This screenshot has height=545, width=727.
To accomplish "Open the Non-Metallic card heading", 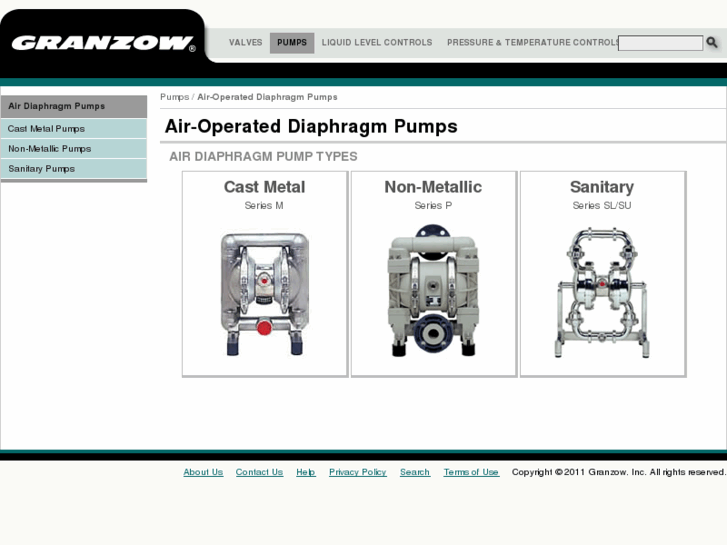I will point(433,187).
